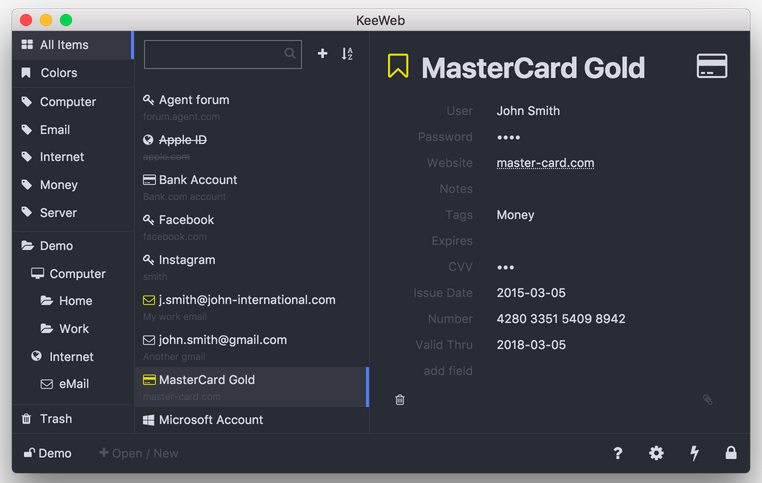Screen dimensions: 762x483
Task: Select MasterCard Gold in entry list
Action: pyautogui.click(x=252, y=387)
